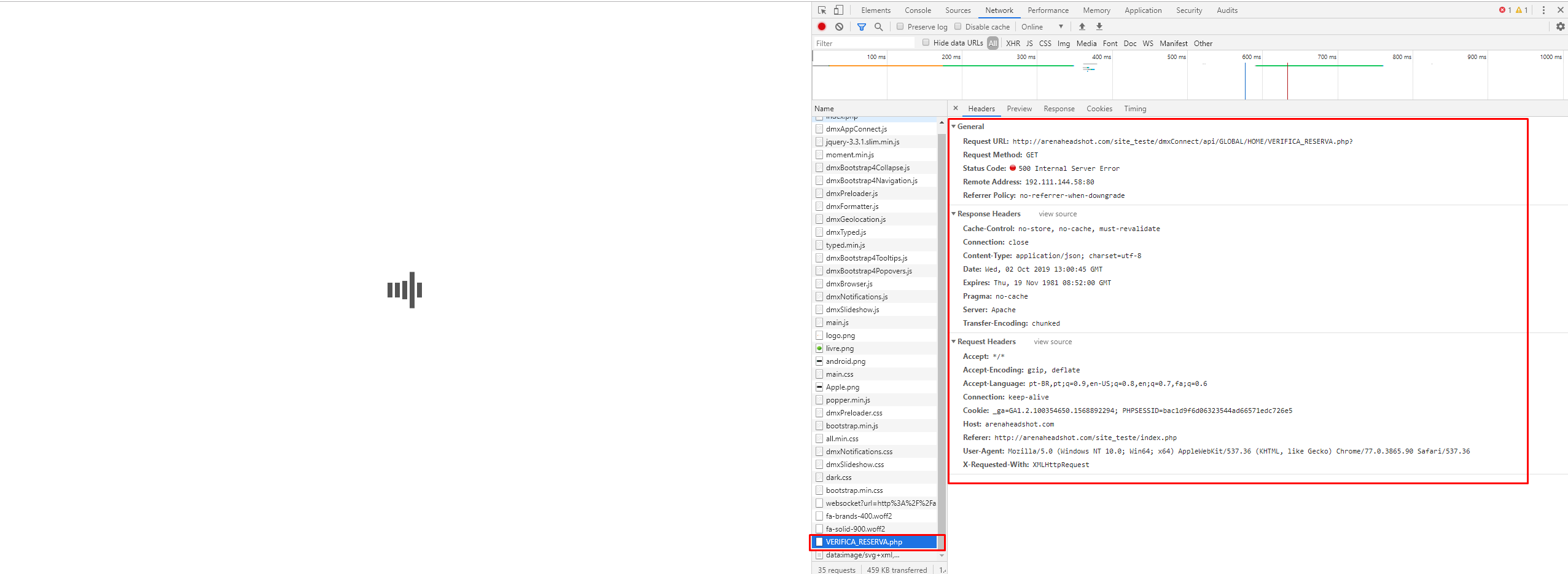This screenshot has height=574, width=1568.
Task: Click the inspect element picker icon
Action: coord(822,10)
